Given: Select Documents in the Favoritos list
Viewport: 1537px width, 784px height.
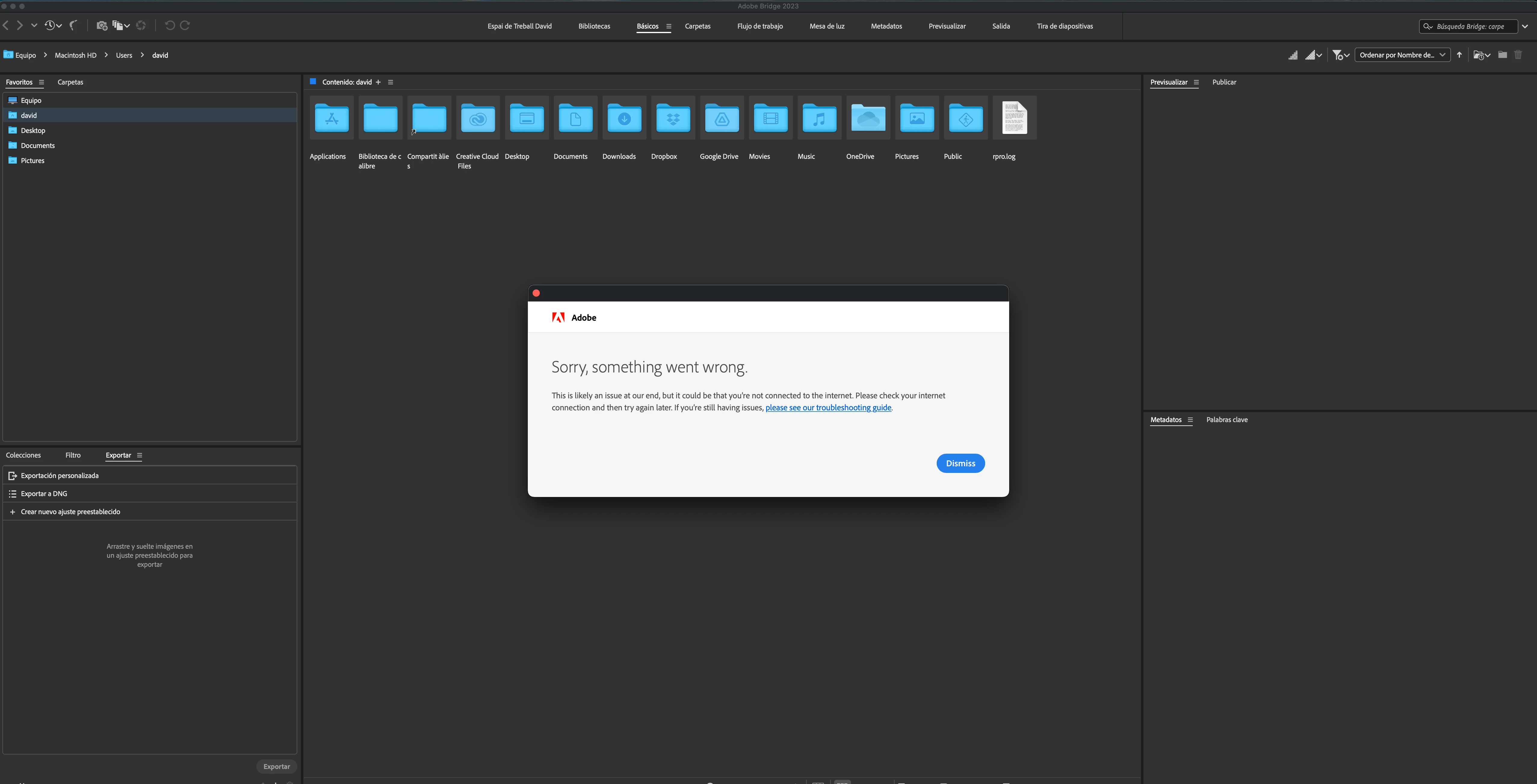Looking at the screenshot, I should point(38,146).
